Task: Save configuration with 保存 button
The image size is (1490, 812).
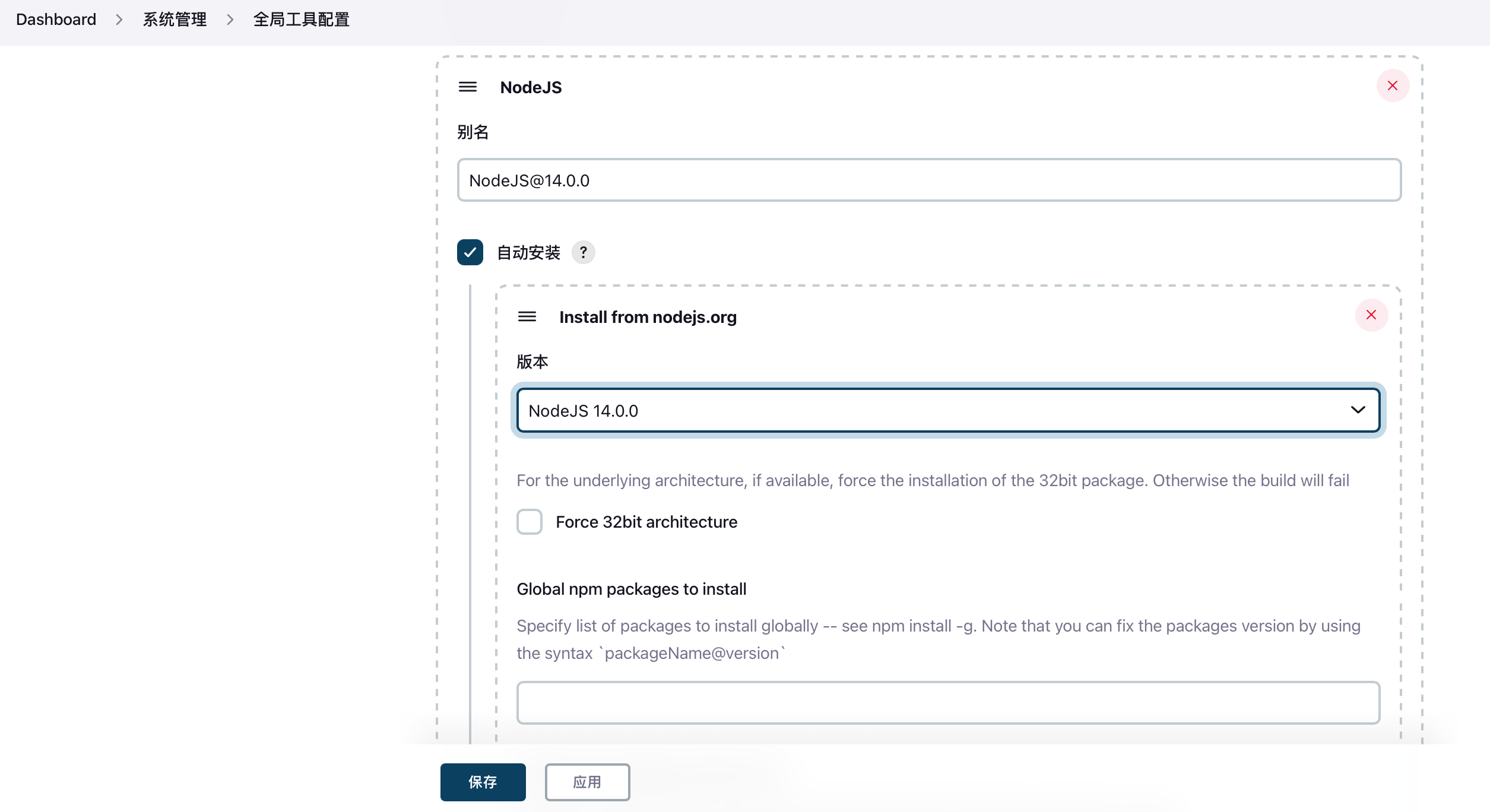Action: (x=483, y=782)
